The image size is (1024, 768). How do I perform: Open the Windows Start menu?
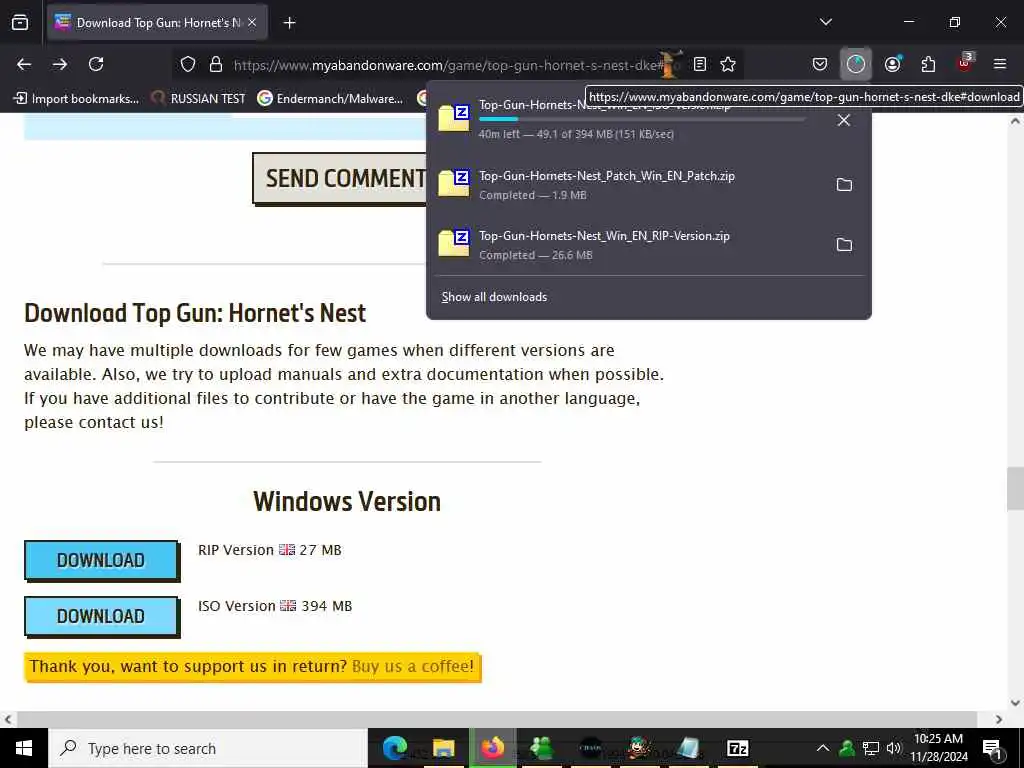point(24,748)
